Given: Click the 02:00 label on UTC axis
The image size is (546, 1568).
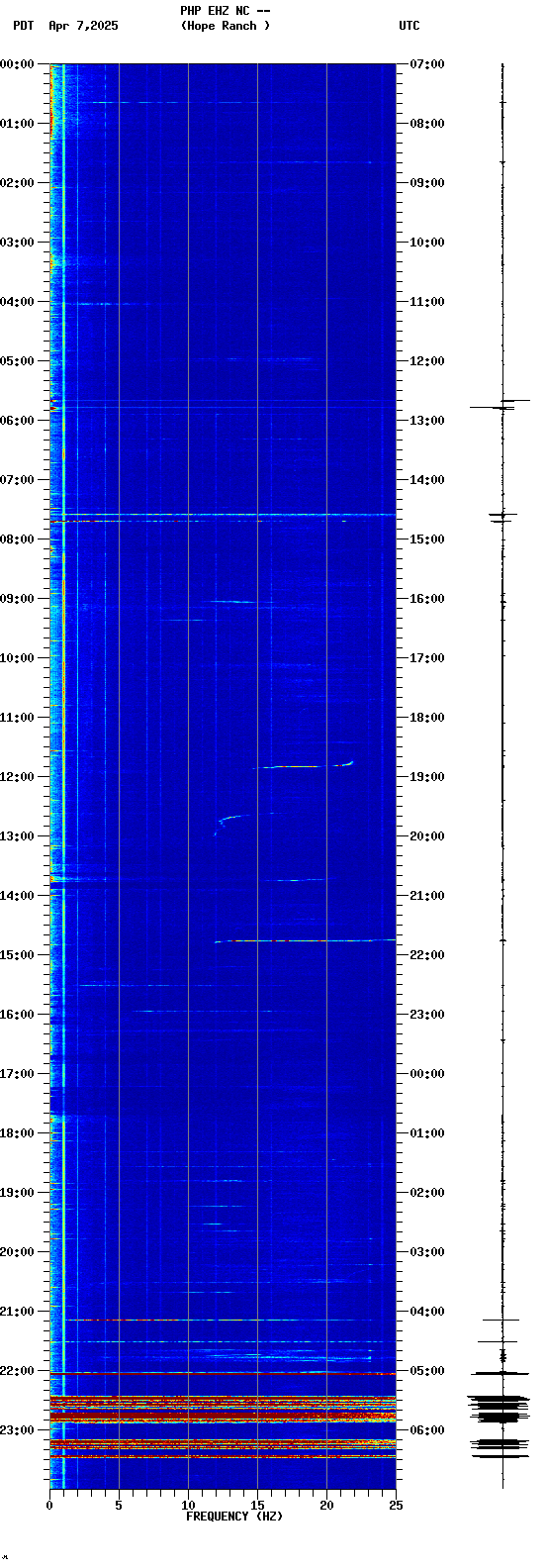Looking at the screenshot, I should (427, 1193).
